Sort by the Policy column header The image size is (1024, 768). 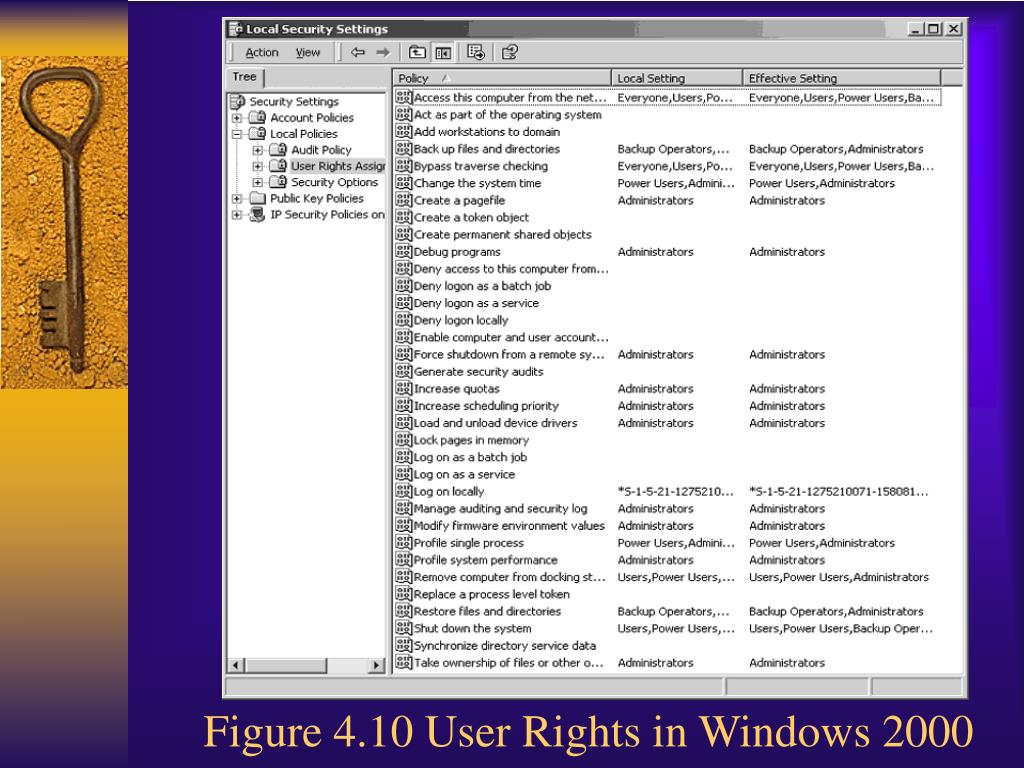502,78
